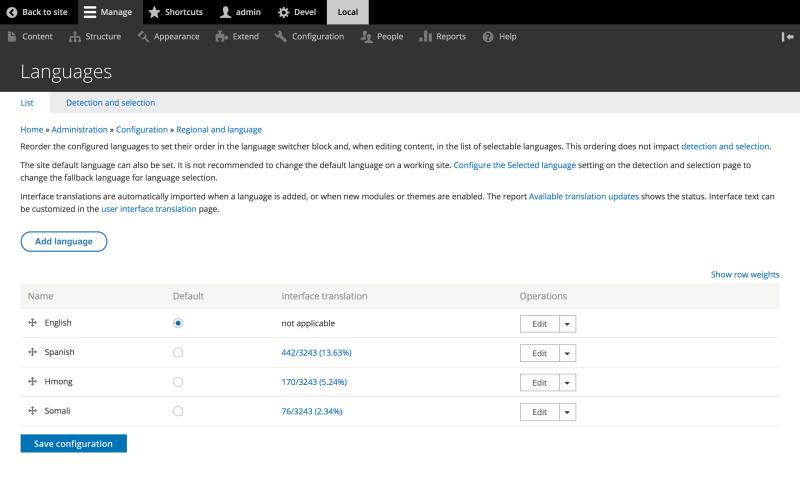Grab the drag handle for Hmong row

[x=33, y=381]
